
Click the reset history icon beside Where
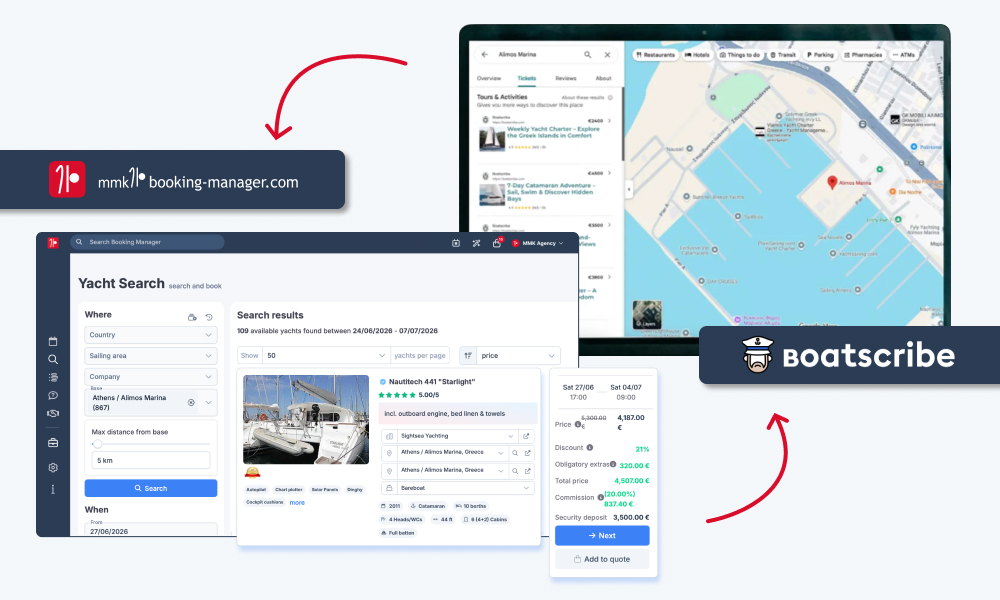tap(209, 317)
